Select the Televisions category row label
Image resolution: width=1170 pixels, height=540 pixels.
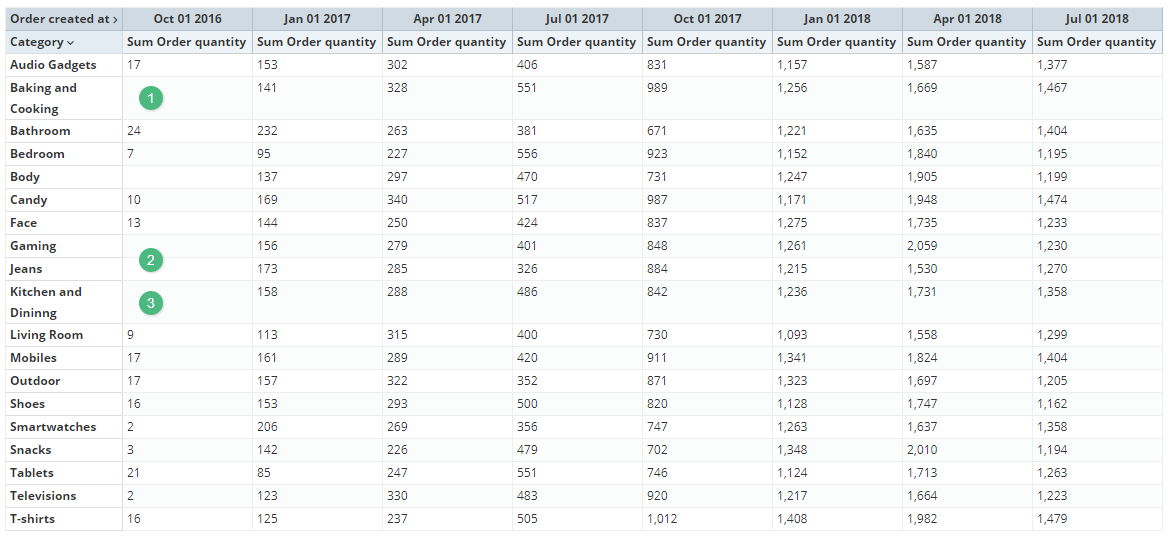pos(43,496)
